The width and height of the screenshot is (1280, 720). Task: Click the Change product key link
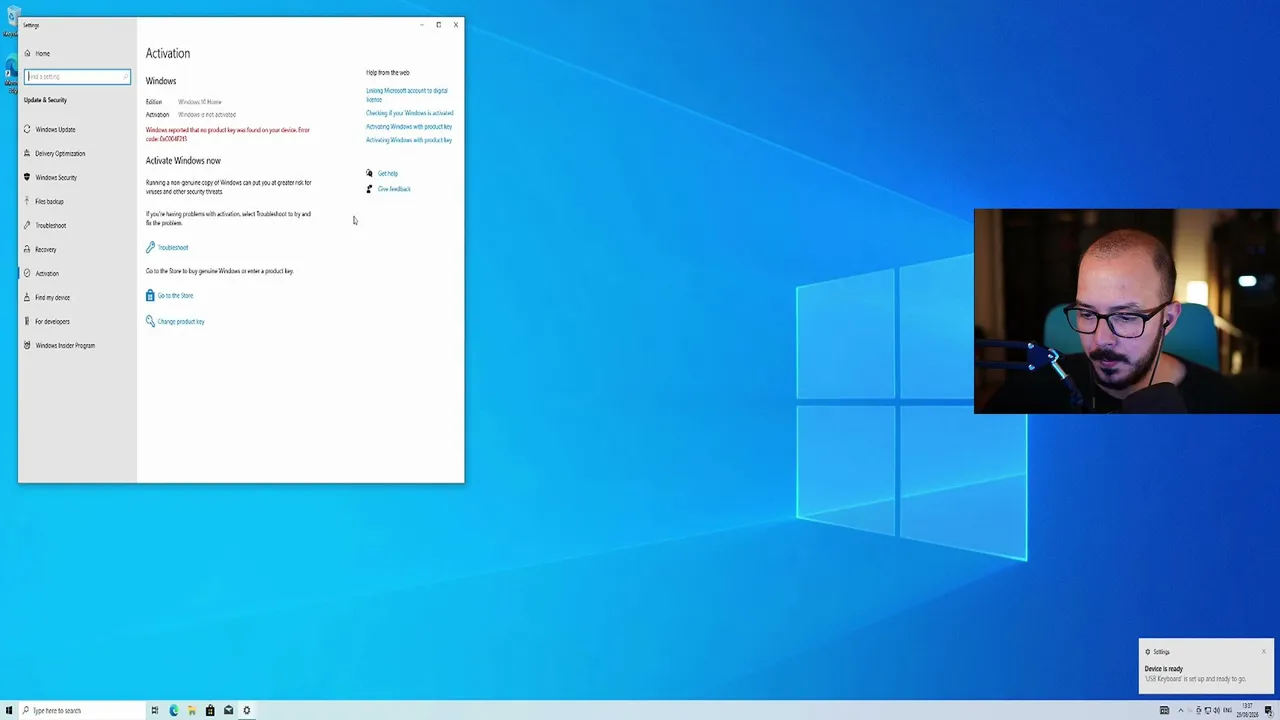[181, 321]
